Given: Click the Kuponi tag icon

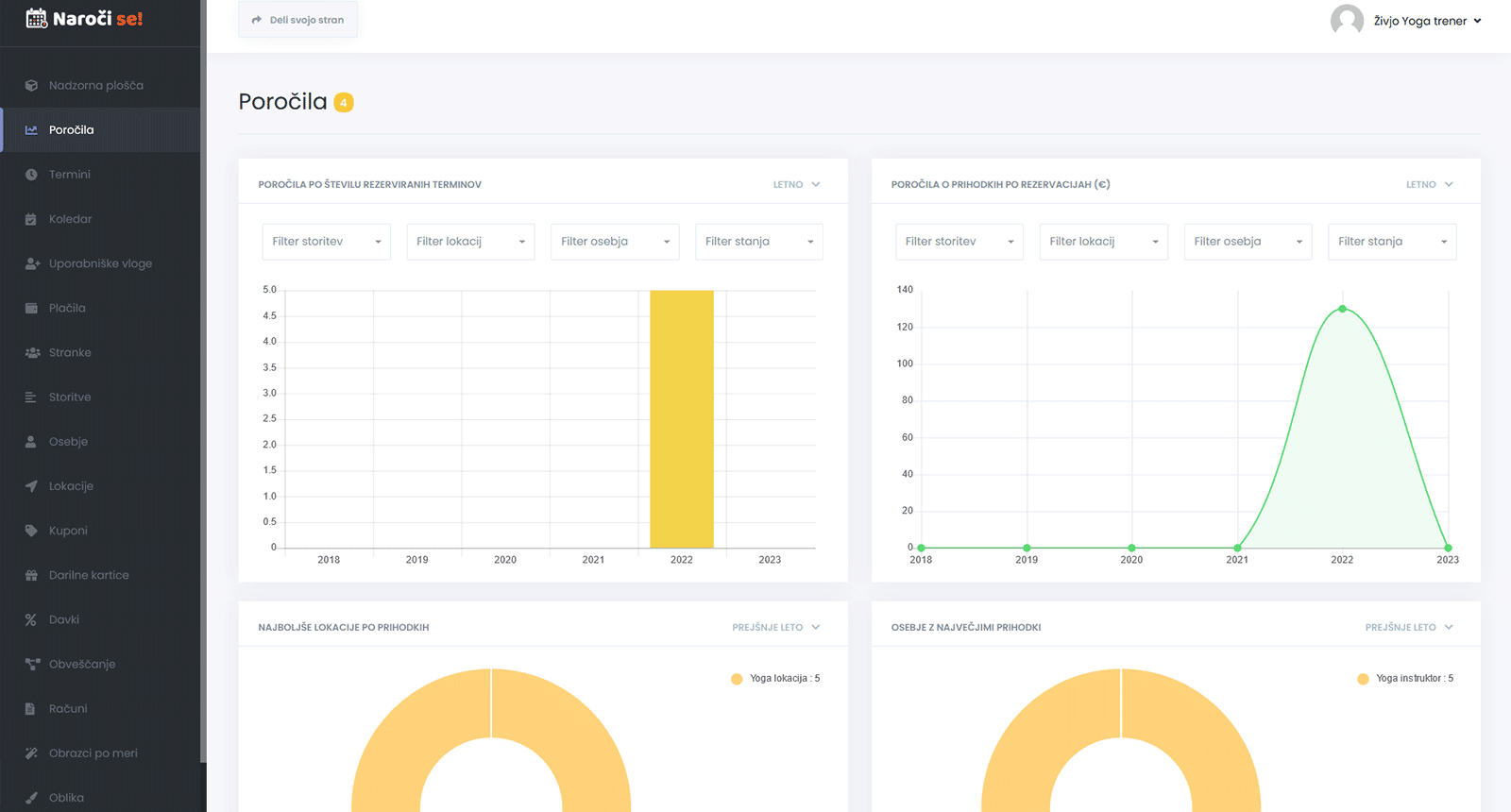Looking at the screenshot, I should (31, 531).
